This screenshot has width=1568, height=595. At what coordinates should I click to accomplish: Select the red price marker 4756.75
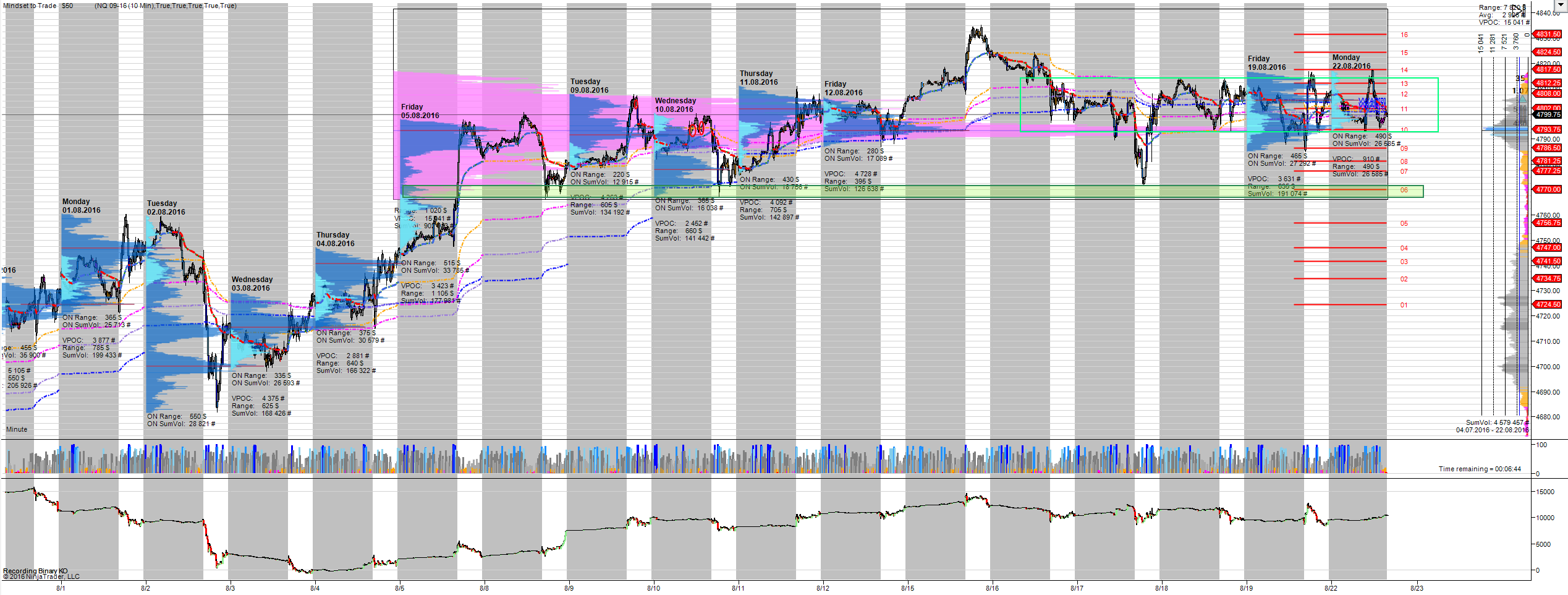(x=1548, y=223)
